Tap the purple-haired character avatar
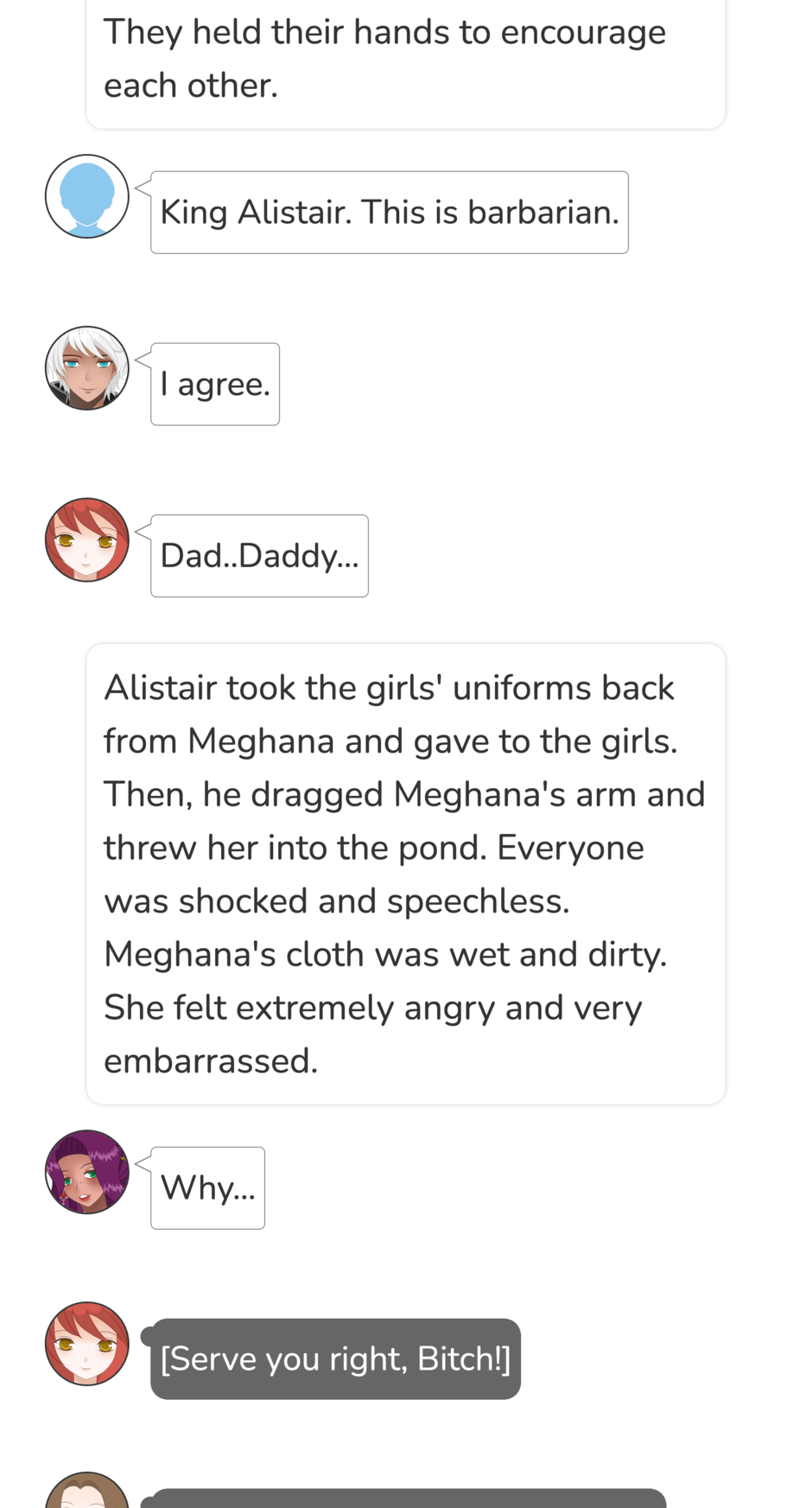812x1508 pixels. tap(87, 1172)
